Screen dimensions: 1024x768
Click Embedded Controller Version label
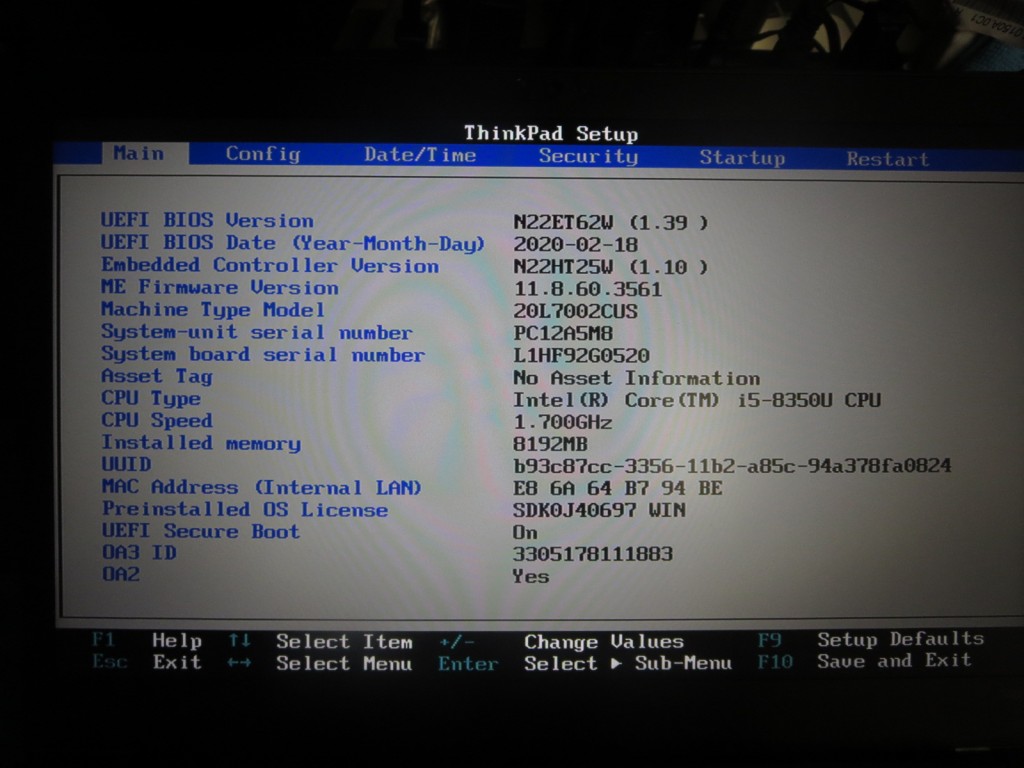pyautogui.click(x=270, y=265)
